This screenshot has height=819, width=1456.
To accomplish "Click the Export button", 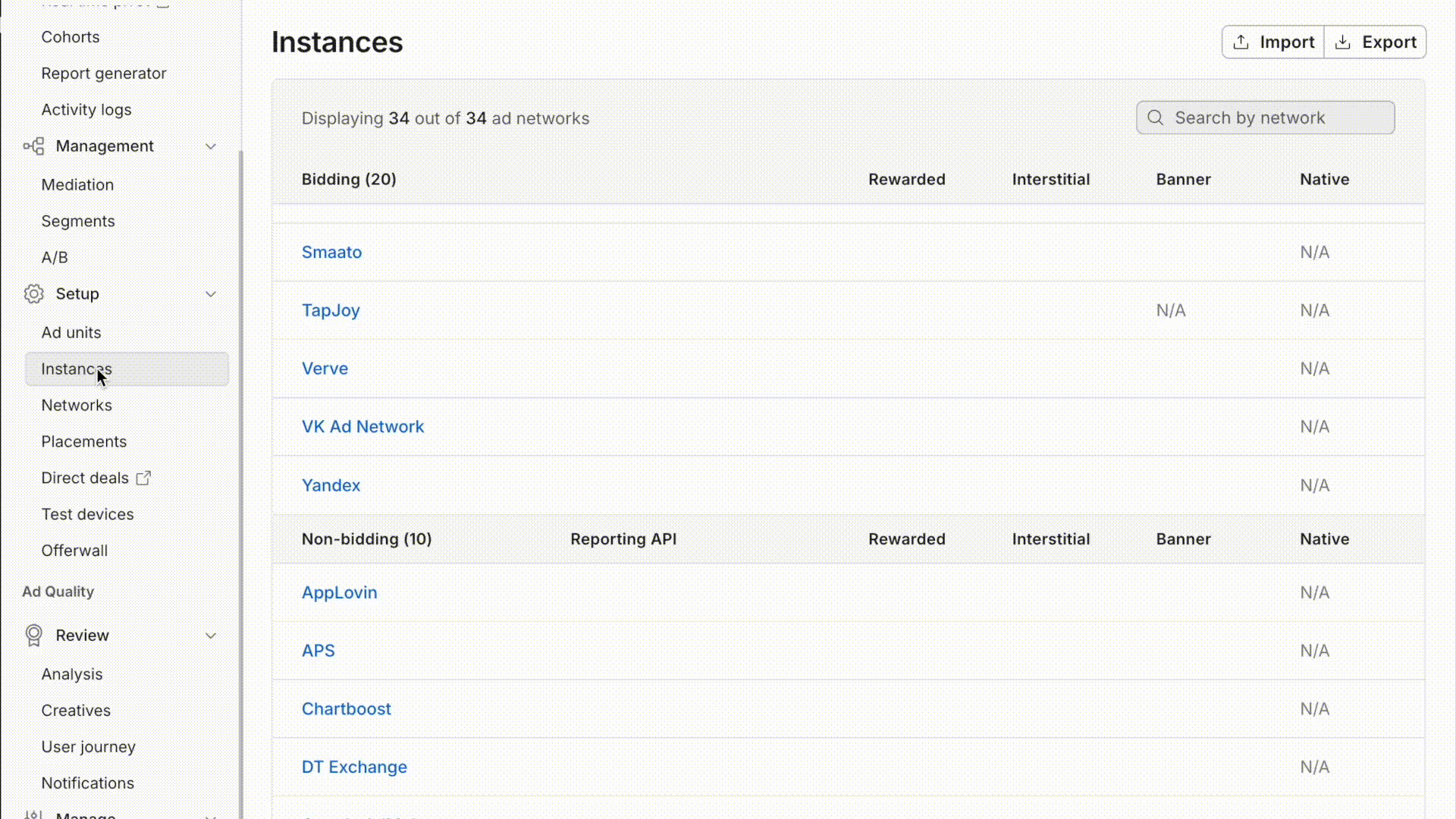I will click(1375, 42).
